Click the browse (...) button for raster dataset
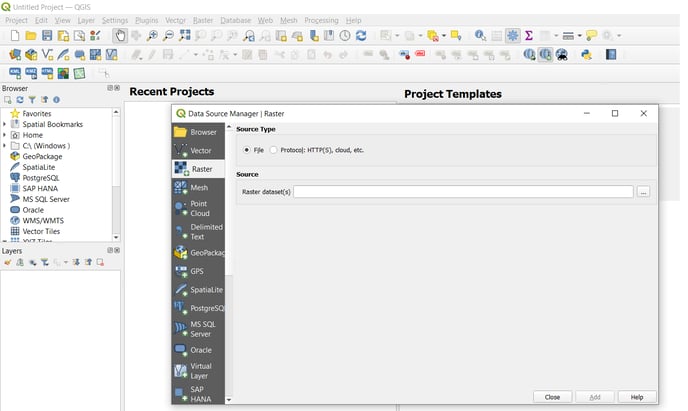 [x=643, y=192]
